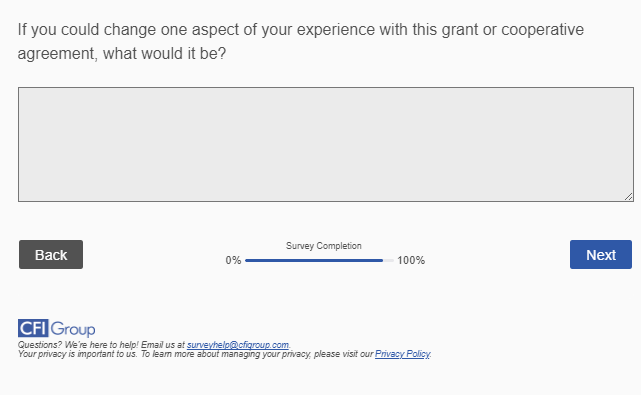Click the question text about changing one aspect
Viewport: 641px width, 395px height.
click(x=300, y=41)
